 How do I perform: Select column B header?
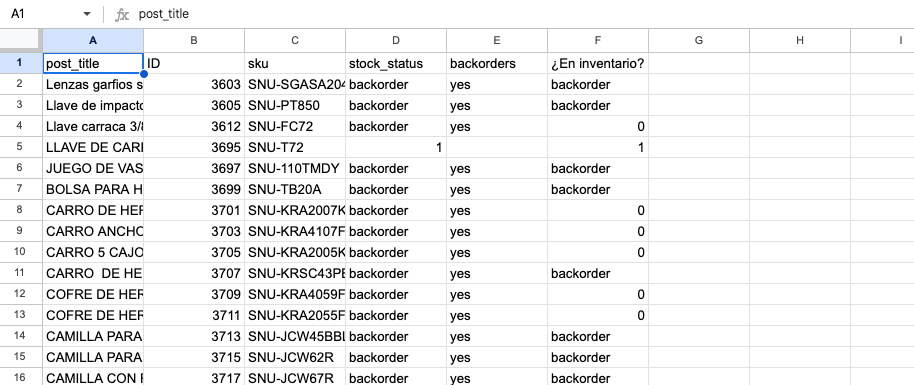tap(194, 40)
